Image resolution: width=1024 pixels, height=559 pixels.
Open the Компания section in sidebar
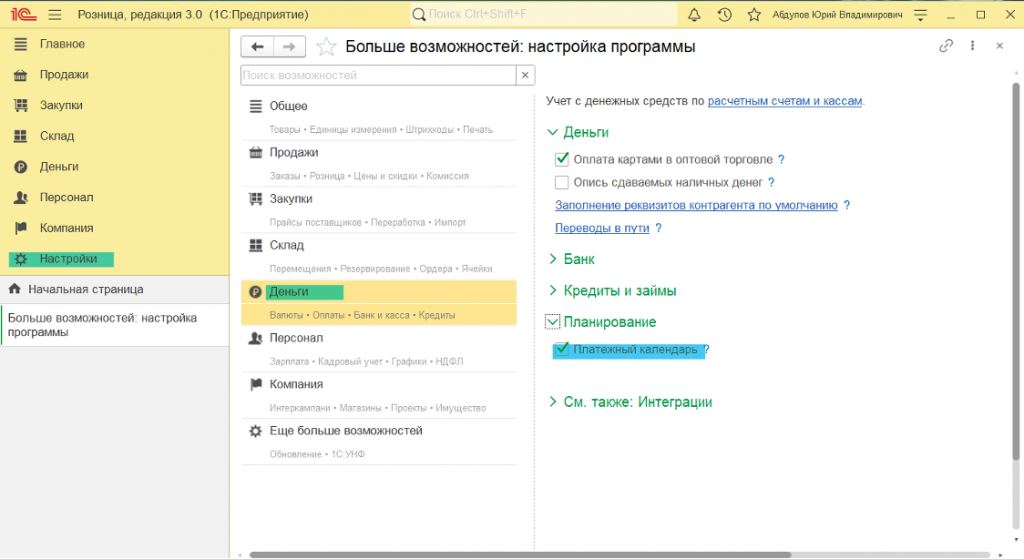[67, 228]
